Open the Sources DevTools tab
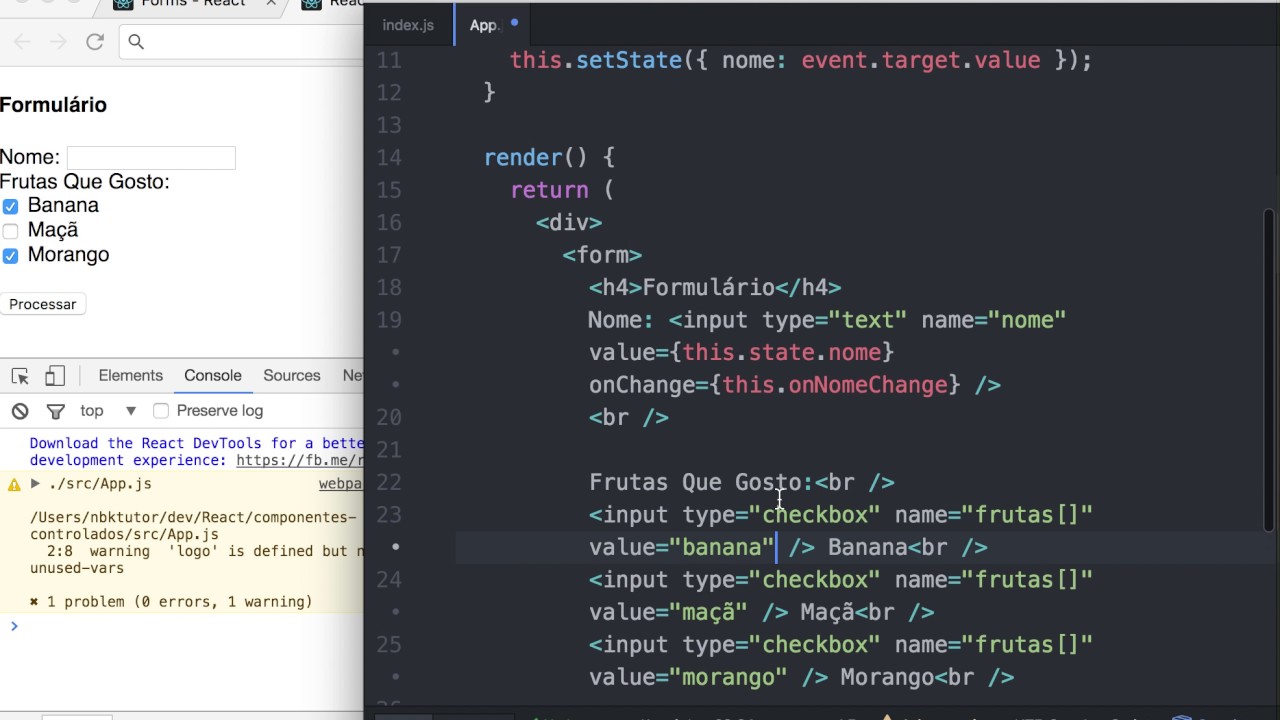Image resolution: width=1280 pixels, height=720 pixels. pos(292,376)
